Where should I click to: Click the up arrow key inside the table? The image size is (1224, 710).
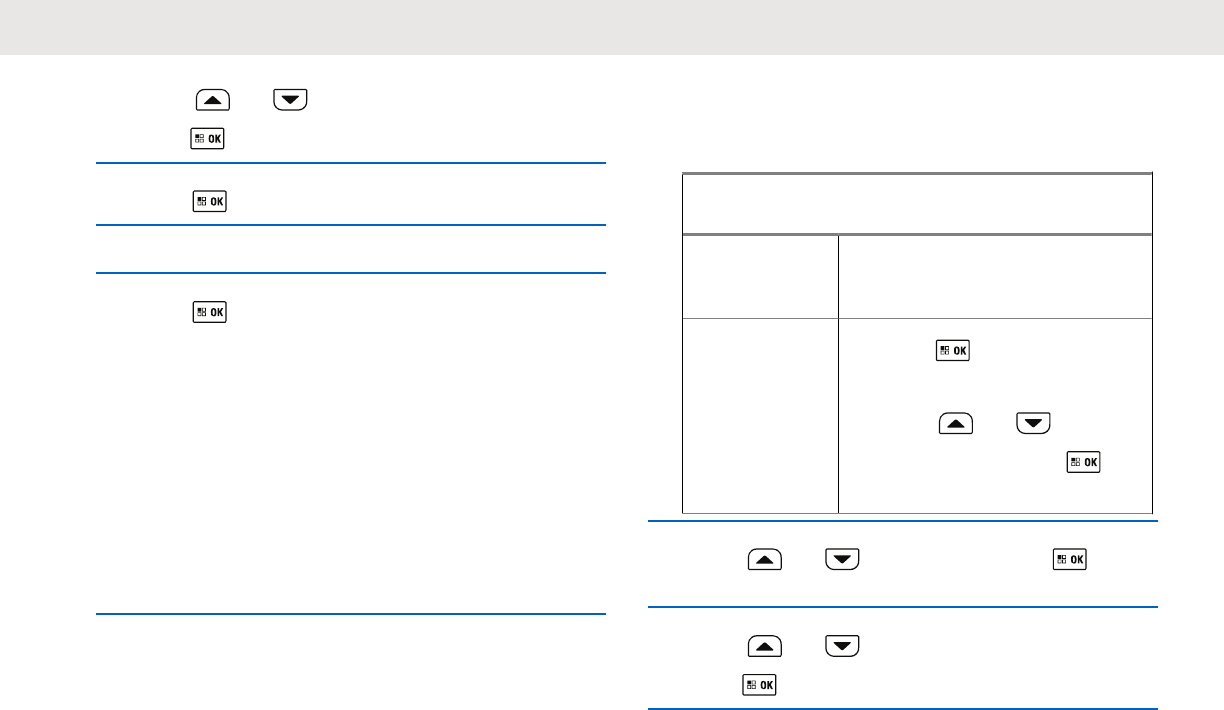pyautogui.click(x=953, y=423)
